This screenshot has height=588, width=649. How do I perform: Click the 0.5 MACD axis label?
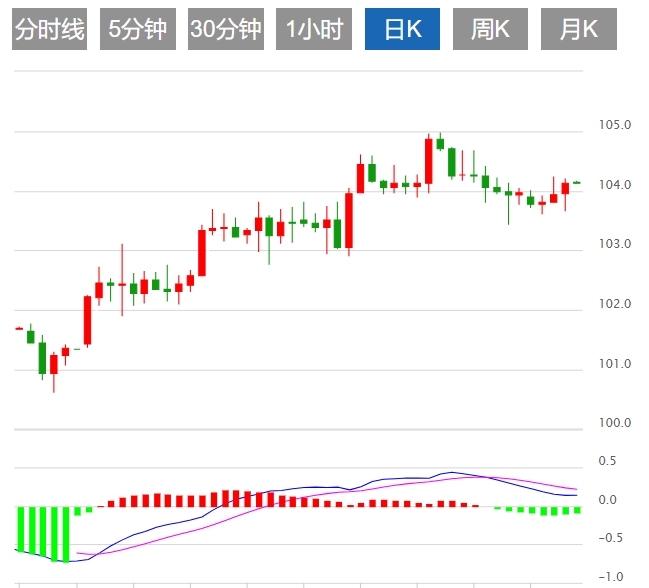tap(607, 461)
